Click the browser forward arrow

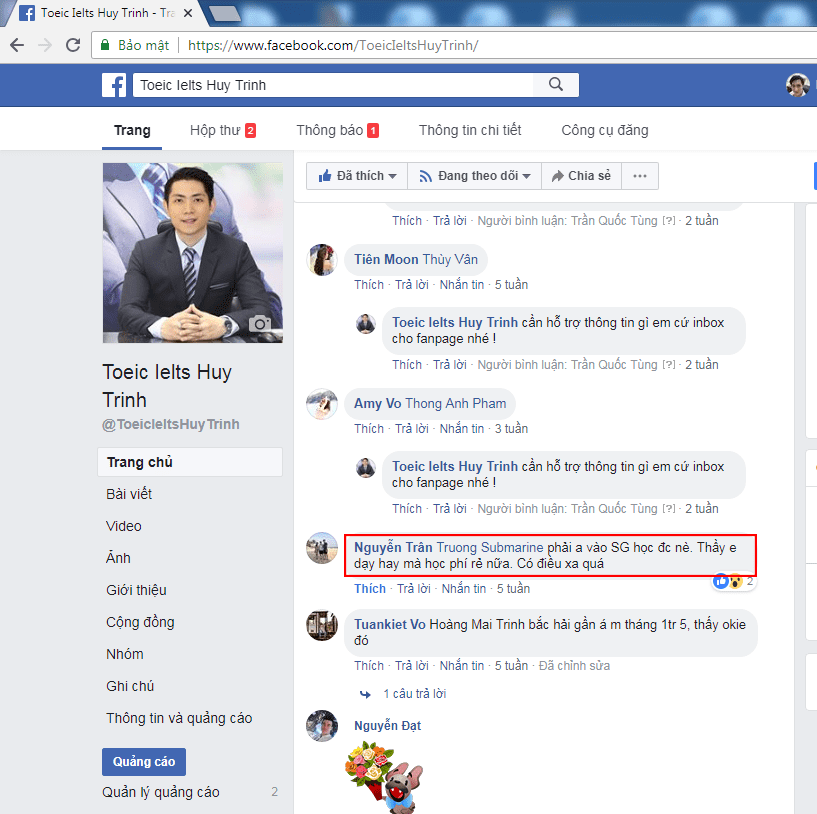[45, 45]
